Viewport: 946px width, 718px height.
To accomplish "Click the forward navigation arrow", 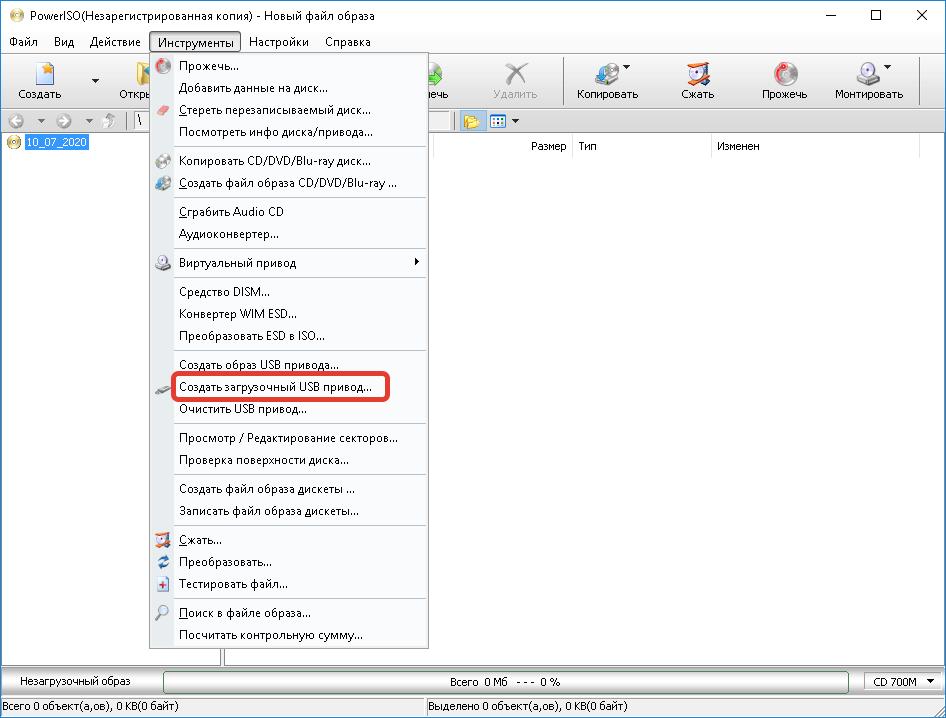I will (63, 121).
